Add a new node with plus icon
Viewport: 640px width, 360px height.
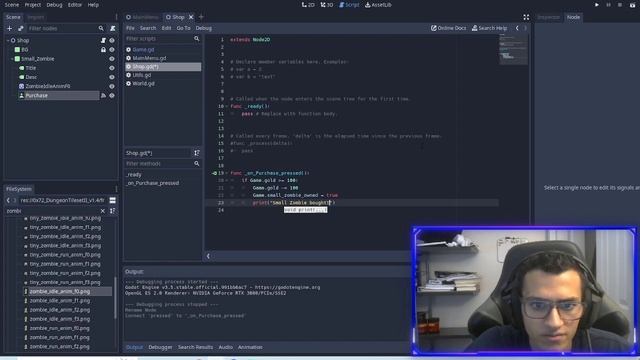(9, 28)
